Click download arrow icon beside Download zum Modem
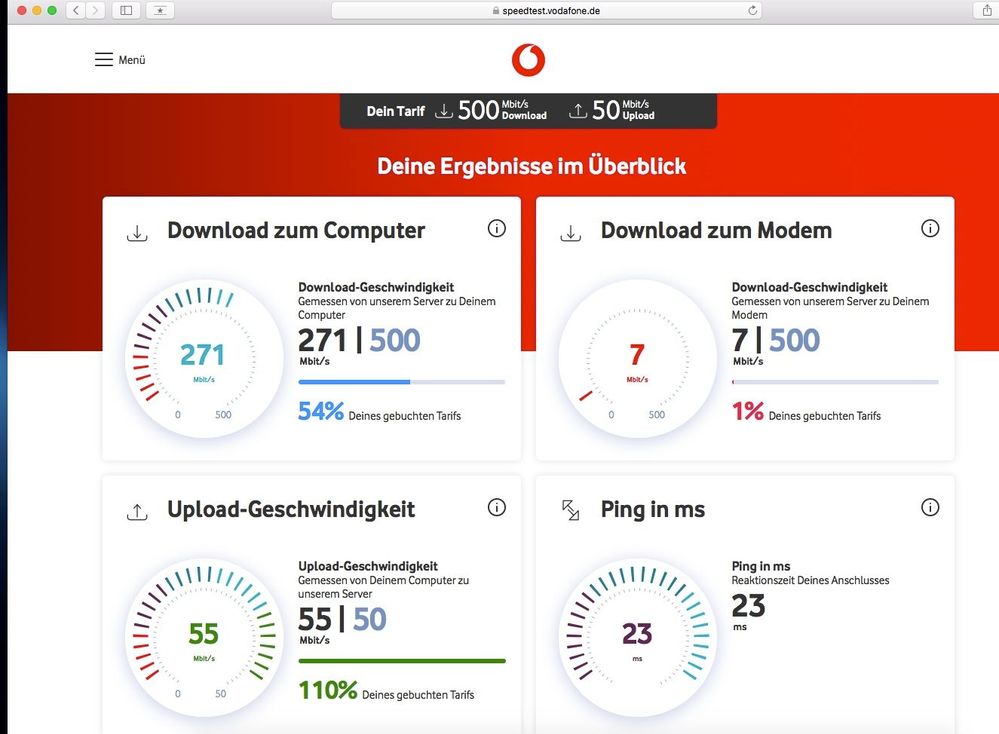Viewport: 999px width, 734px height. 570,233
